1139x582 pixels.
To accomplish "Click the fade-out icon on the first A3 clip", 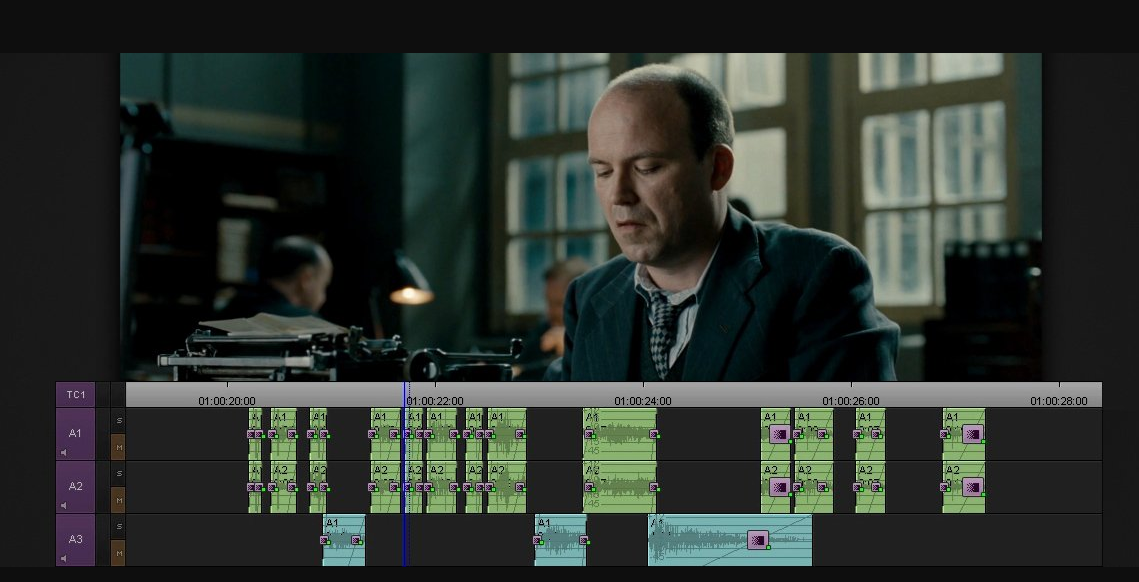I will (356, 540).
